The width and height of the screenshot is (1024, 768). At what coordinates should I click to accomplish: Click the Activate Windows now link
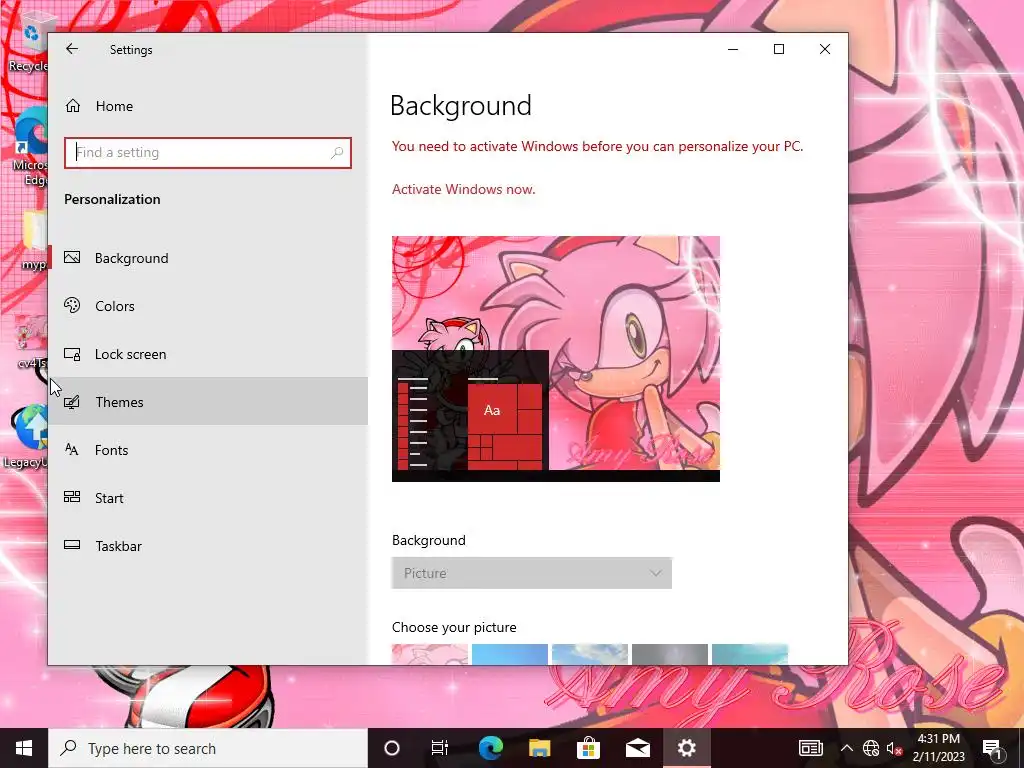tap(463, 189)
